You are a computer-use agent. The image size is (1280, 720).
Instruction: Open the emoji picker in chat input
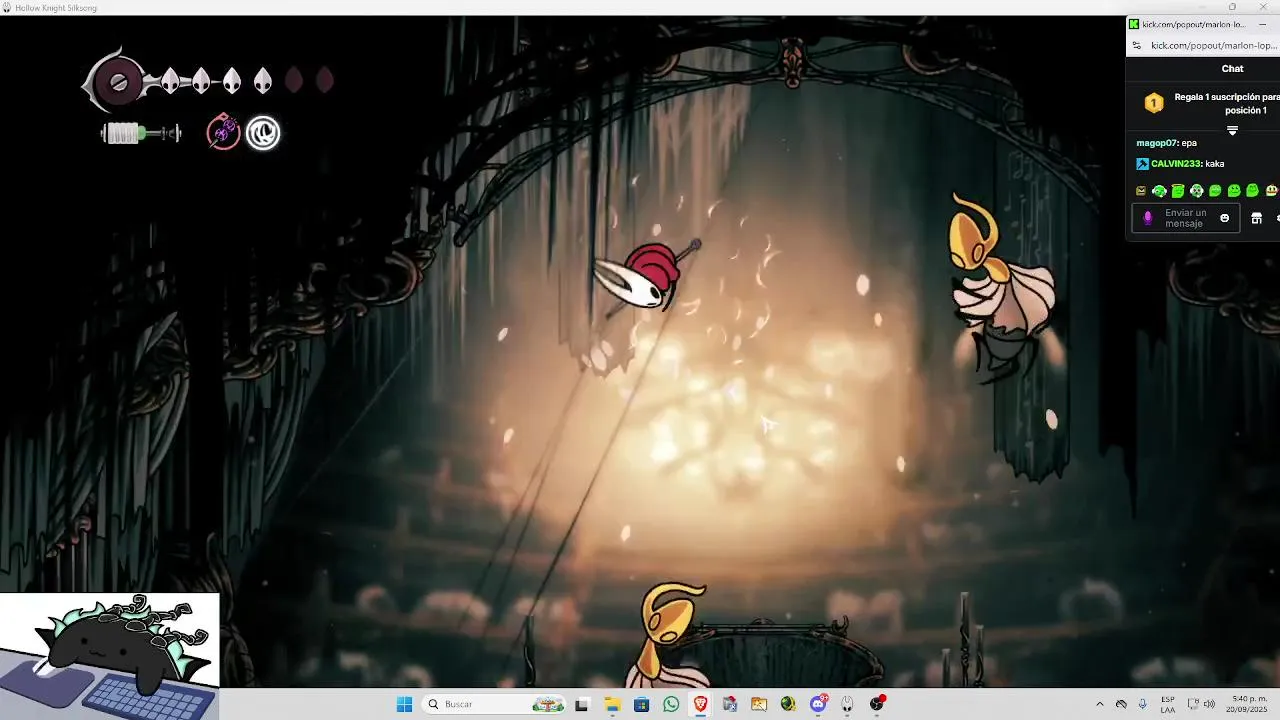1224,218
